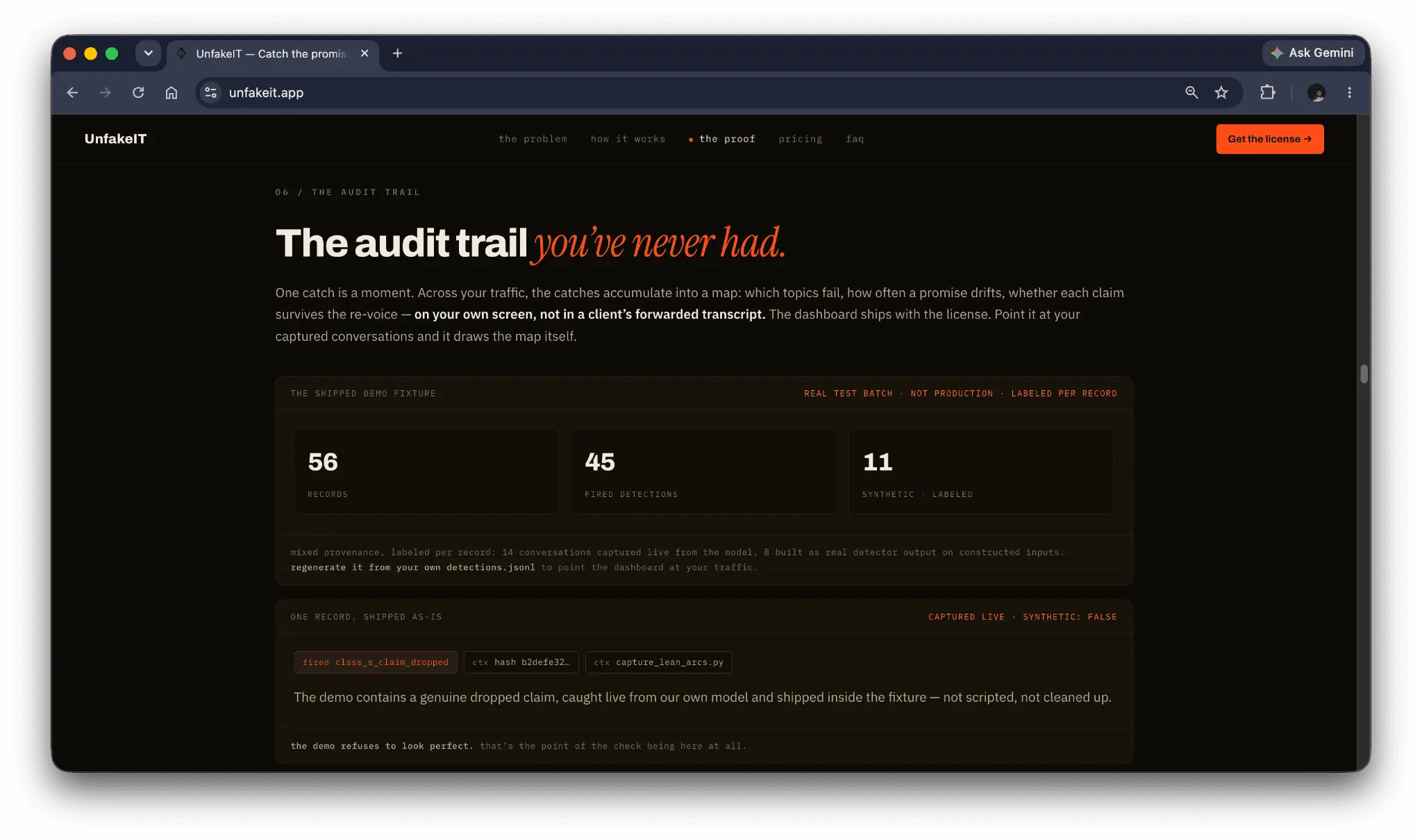Navigate to 'the problem' section
Screen dimensions: 1422x840
[x=533, y=139]
